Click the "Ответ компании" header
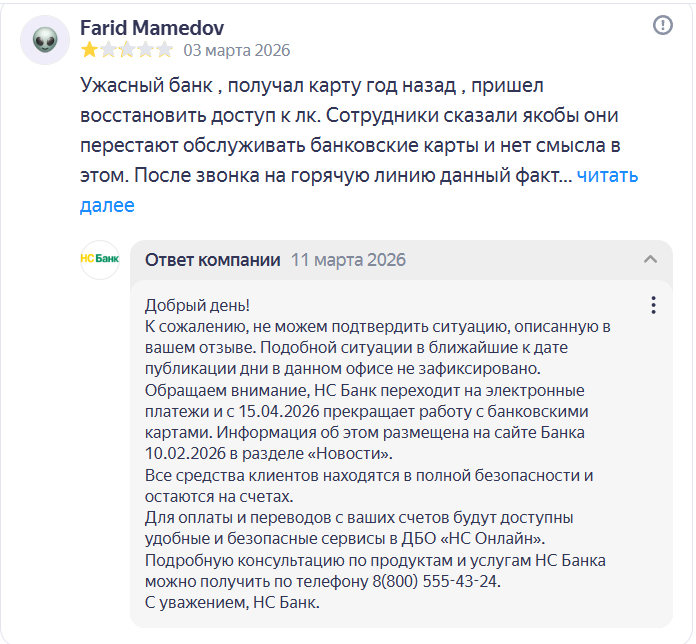Image resolution: width=696 pixels, height=644 pixels. coord(213,260)
